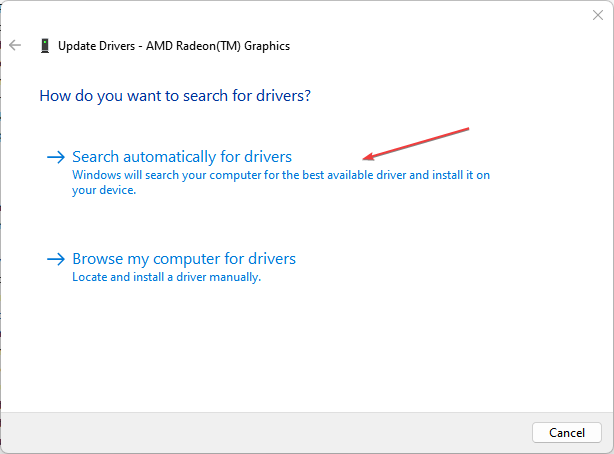Image resolution: width=614 pixels, height=454 pixels.
Task: Click the arrow icon beside Search automatically
Action: click(x=56, y=157)
